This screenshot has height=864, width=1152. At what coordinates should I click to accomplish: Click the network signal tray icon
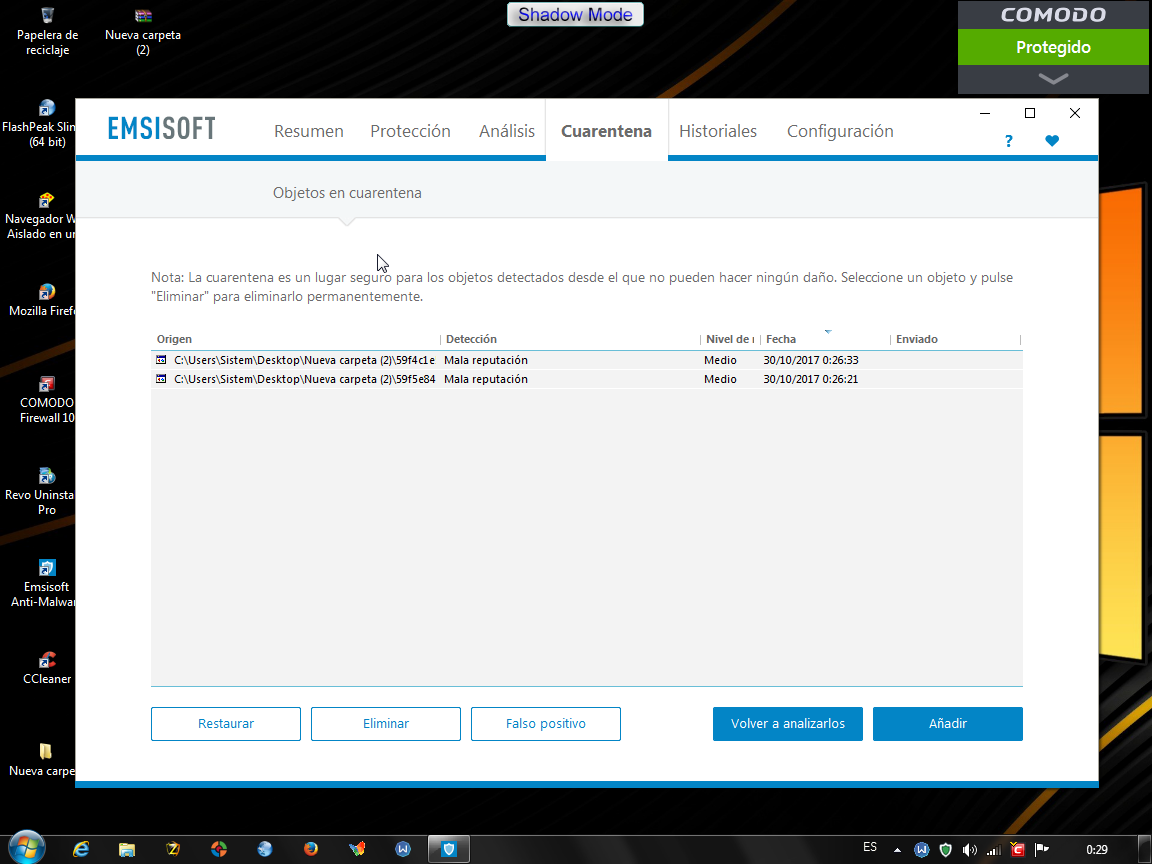point(993,850)
